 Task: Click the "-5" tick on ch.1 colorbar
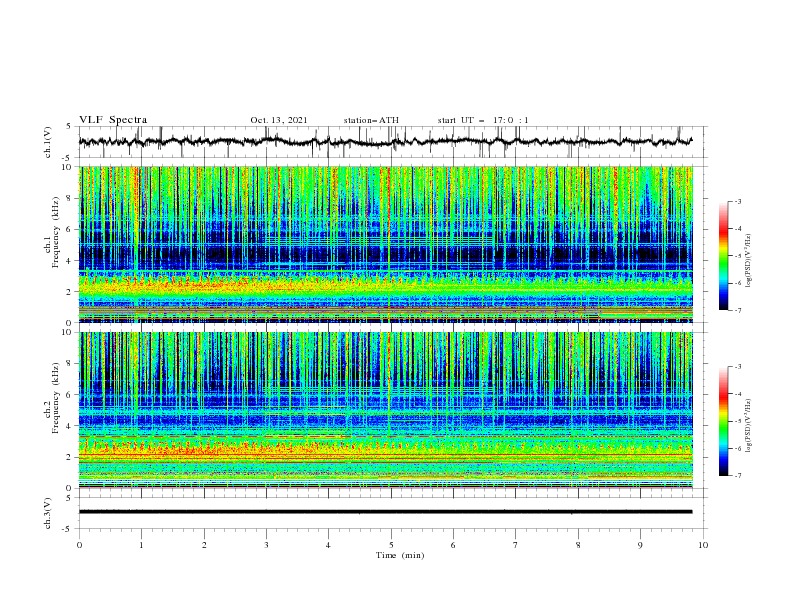click(x=737, y=256)
